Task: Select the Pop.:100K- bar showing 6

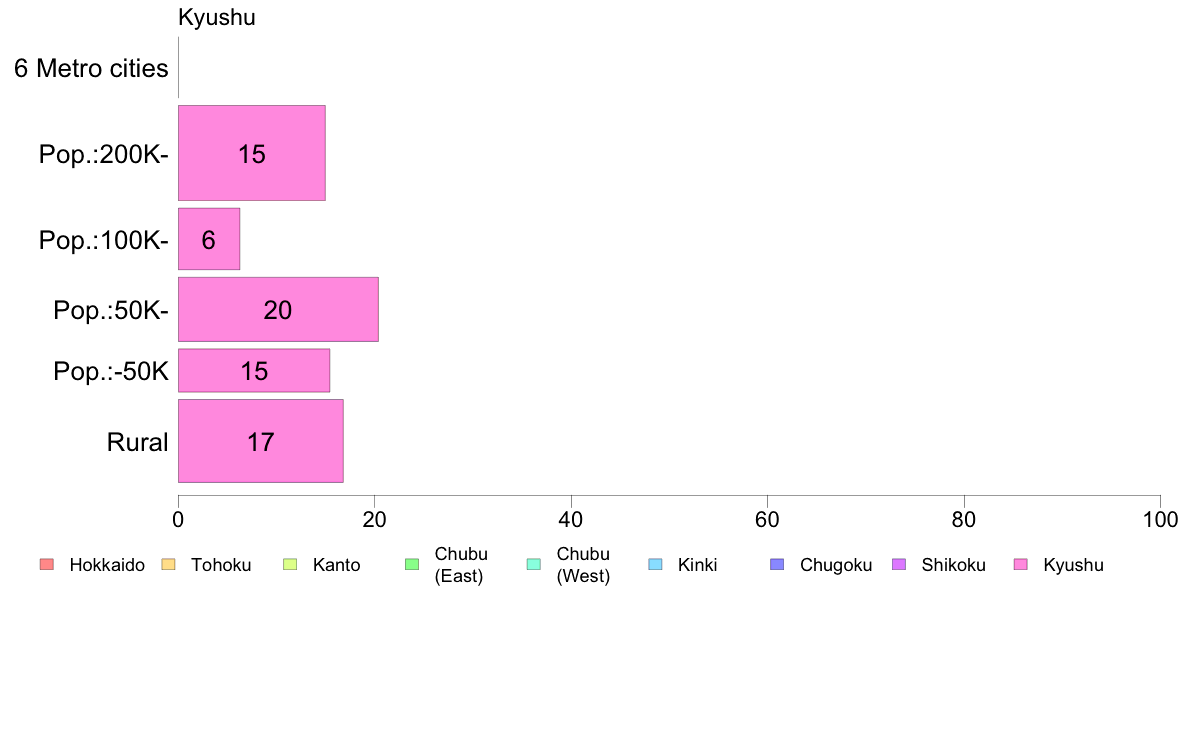Action: tap(209, 240)
